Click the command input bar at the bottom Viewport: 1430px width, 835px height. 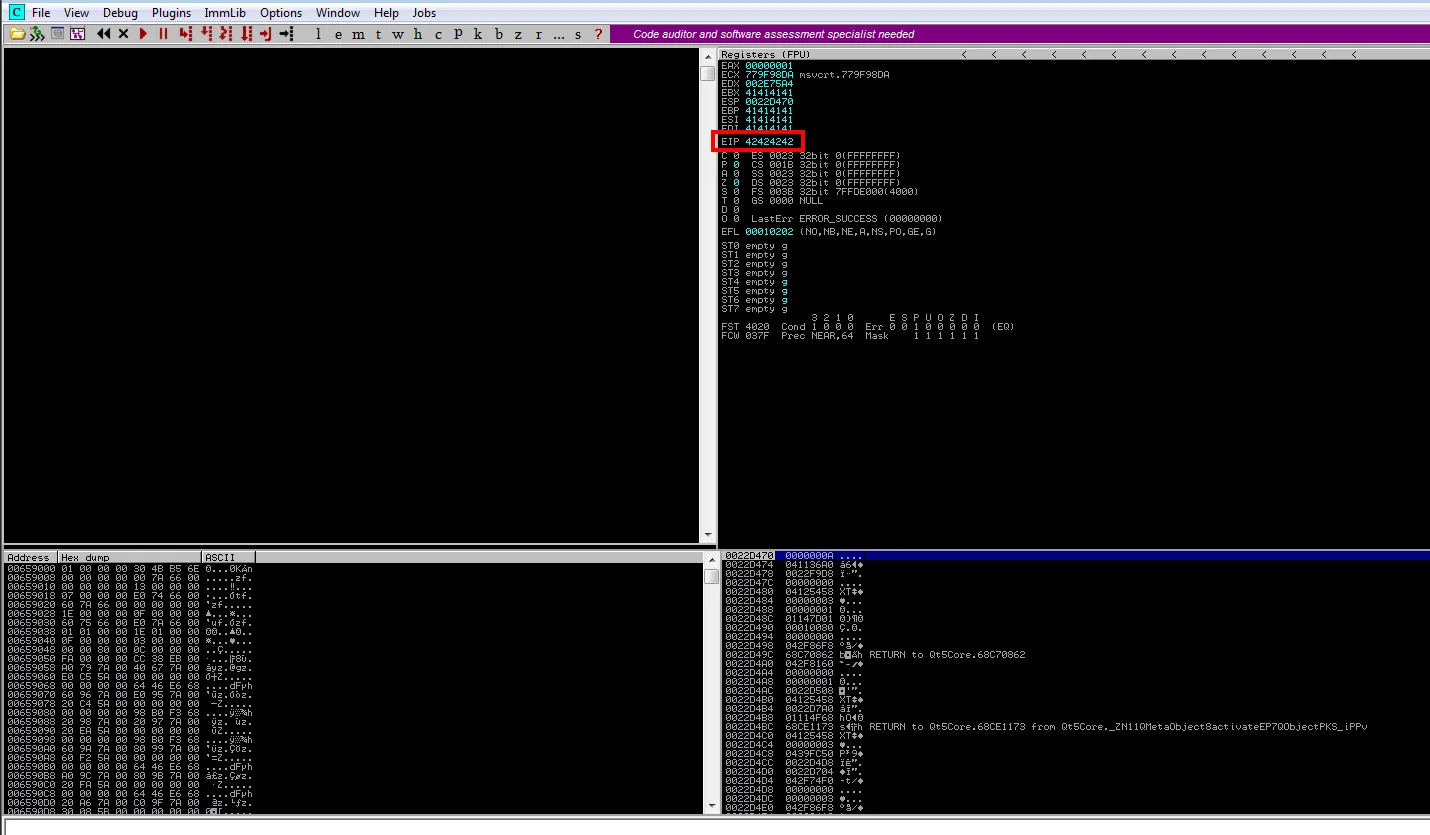(715, 827)
